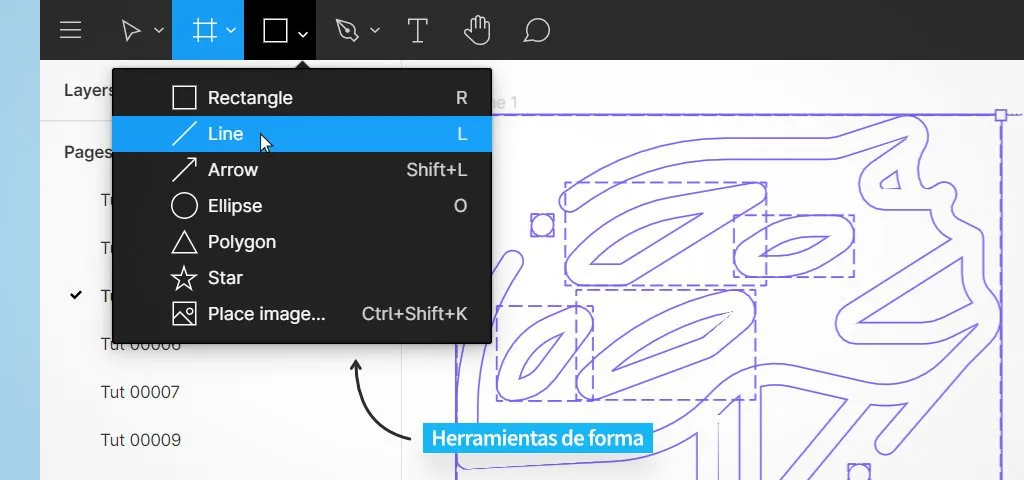
Task: Select the small circle shape on canvas
Action: [x=542, y=225]
